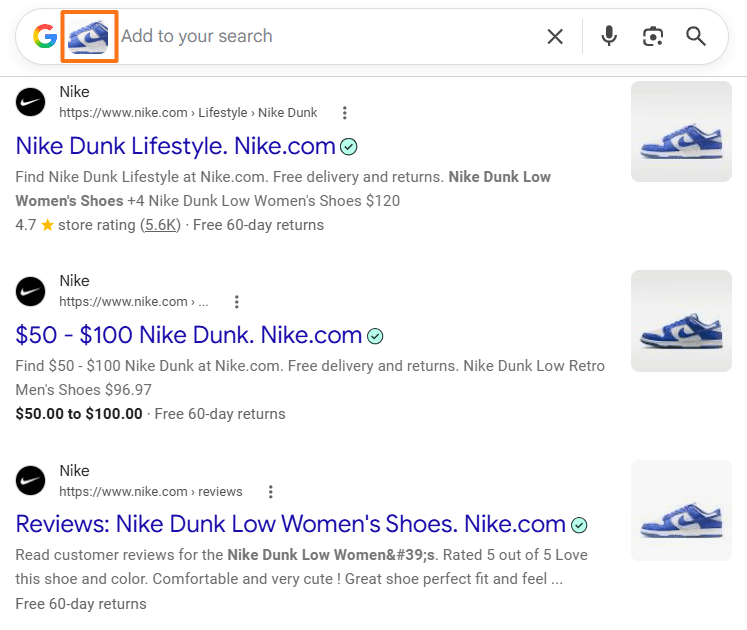Click '$50.00 to $100.00' price range text

79,414
